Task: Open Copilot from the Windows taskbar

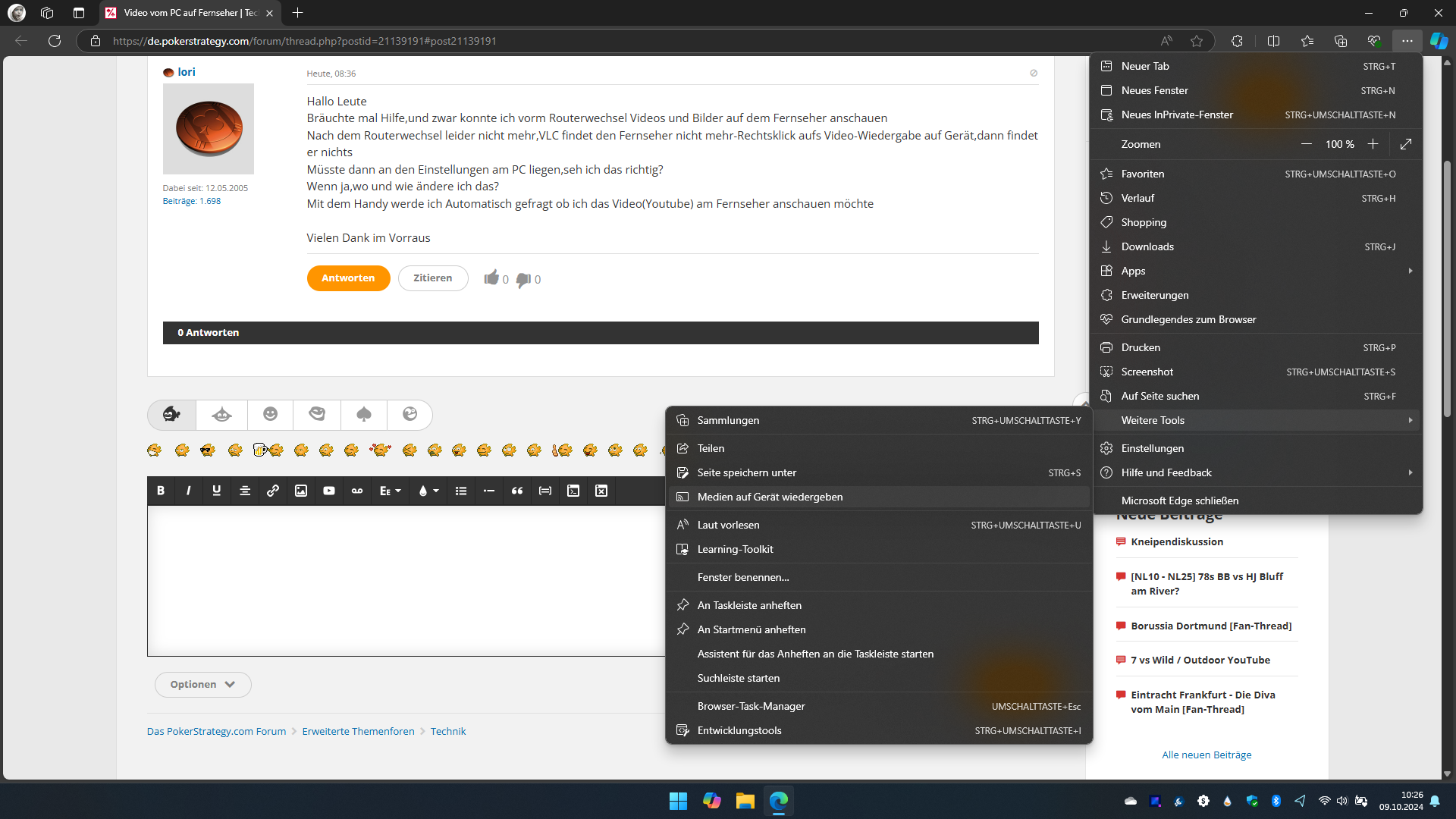Action: [711, 801]
